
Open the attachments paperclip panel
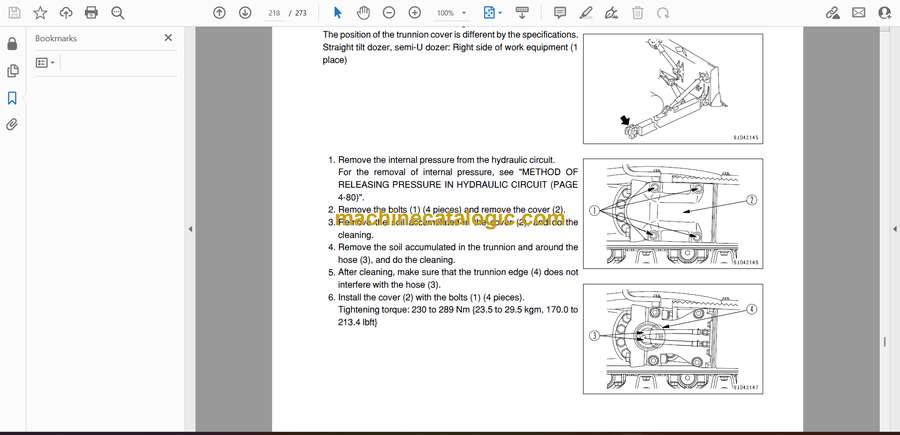(x=12, y=125)
